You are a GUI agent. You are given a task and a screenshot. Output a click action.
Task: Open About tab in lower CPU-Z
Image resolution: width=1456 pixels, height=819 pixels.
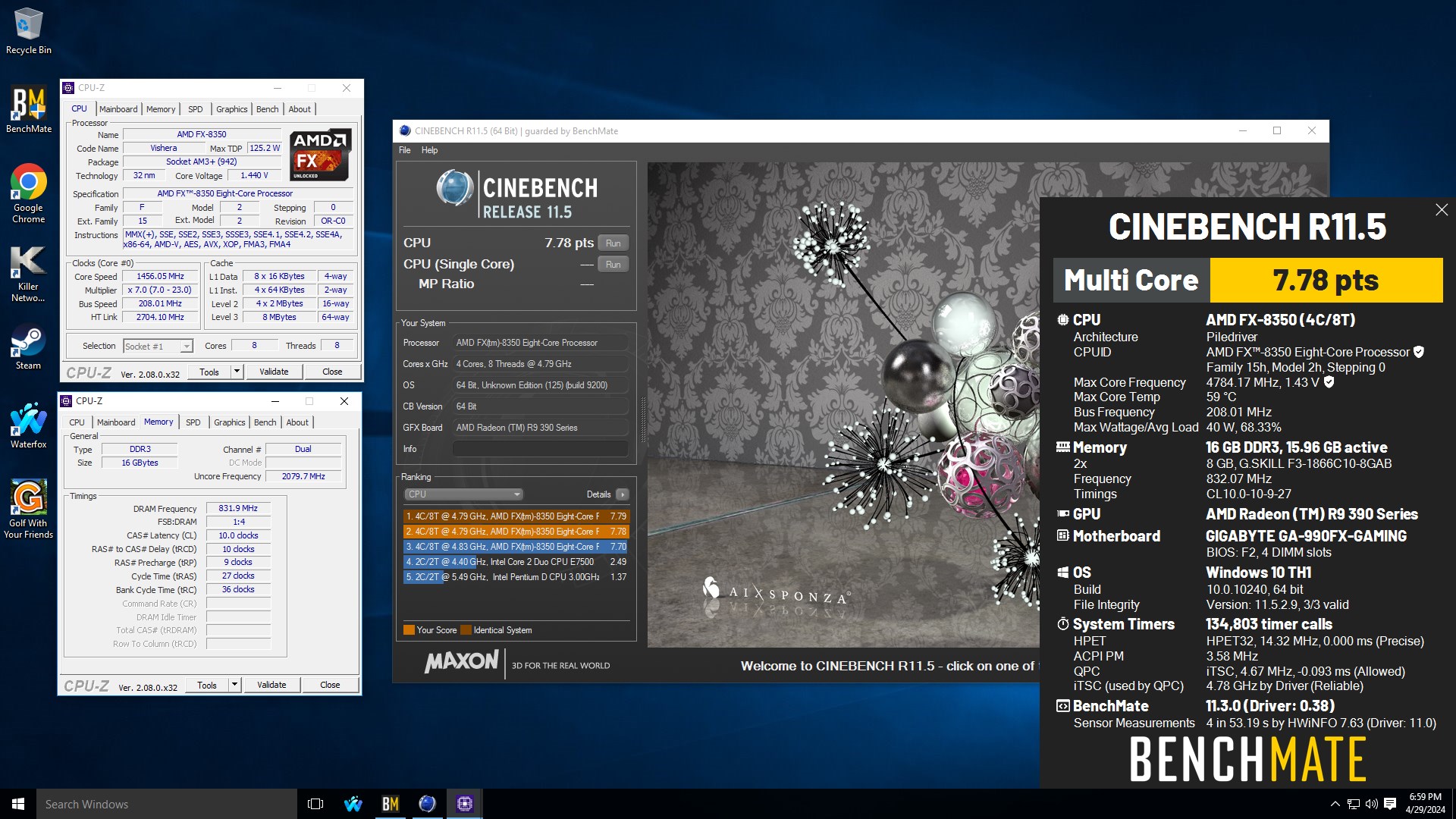(297, 422)
